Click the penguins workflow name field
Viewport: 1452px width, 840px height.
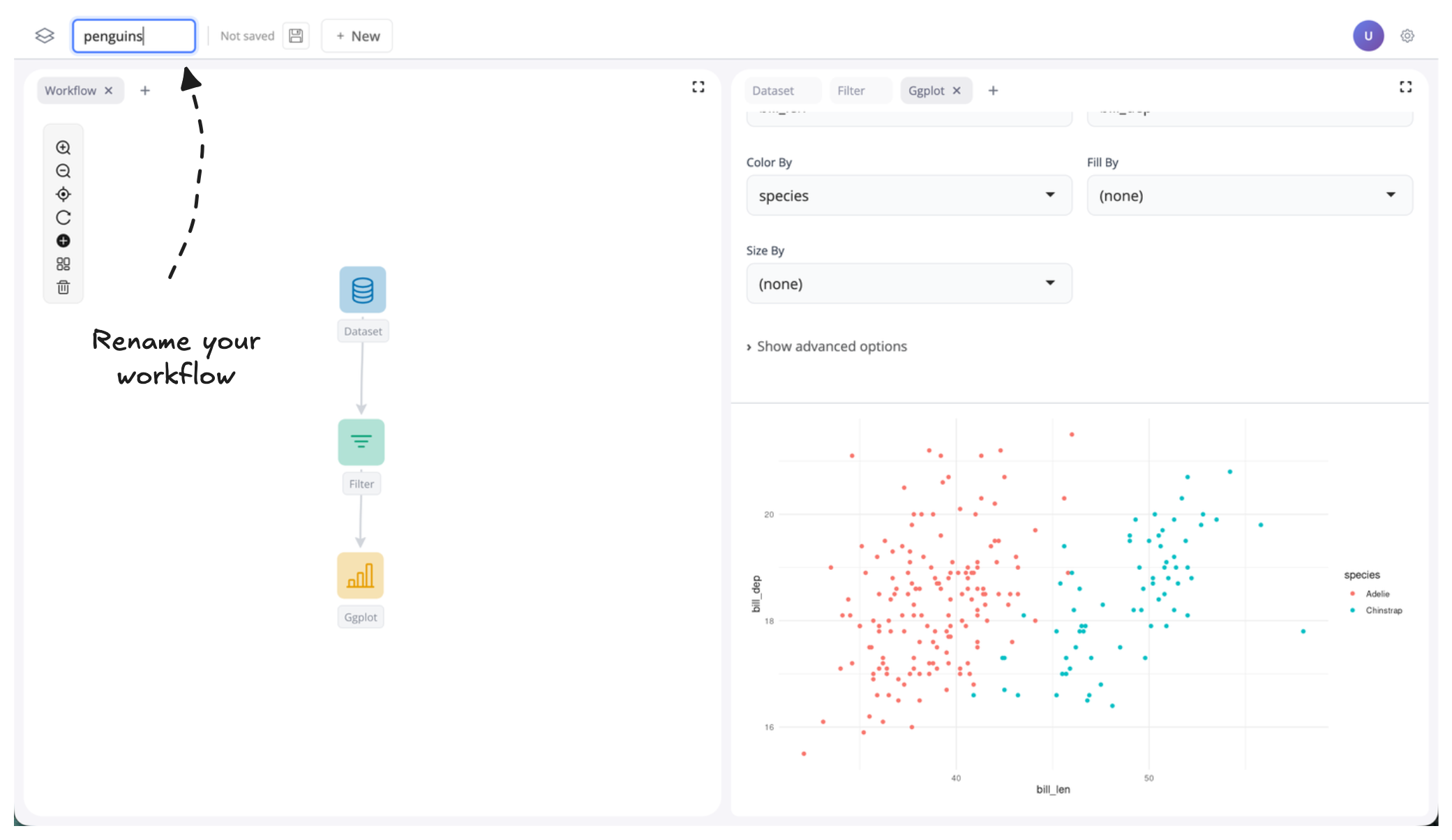(133, 36)
